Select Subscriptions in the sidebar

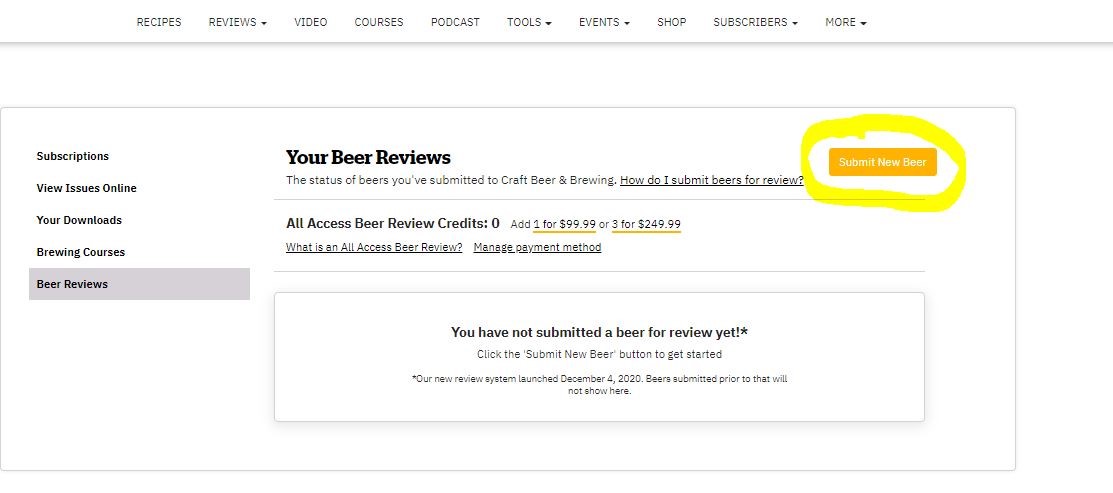pyautogui.click(x=72, y=156)
